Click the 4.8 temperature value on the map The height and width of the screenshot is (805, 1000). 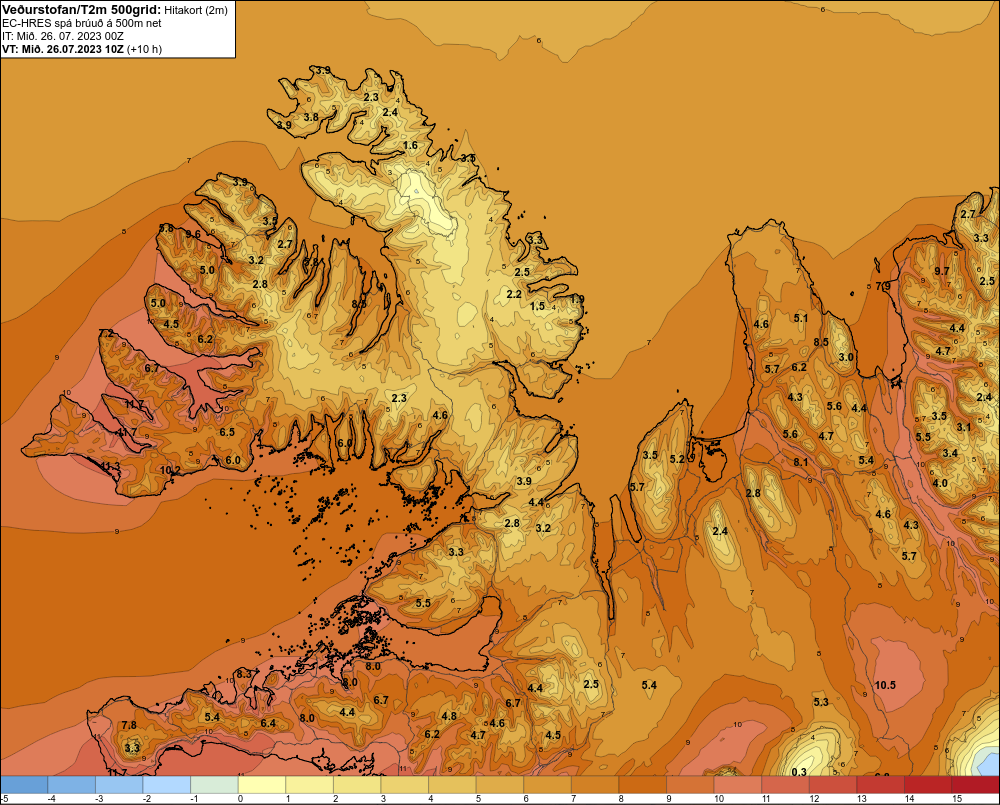[449, 716]
